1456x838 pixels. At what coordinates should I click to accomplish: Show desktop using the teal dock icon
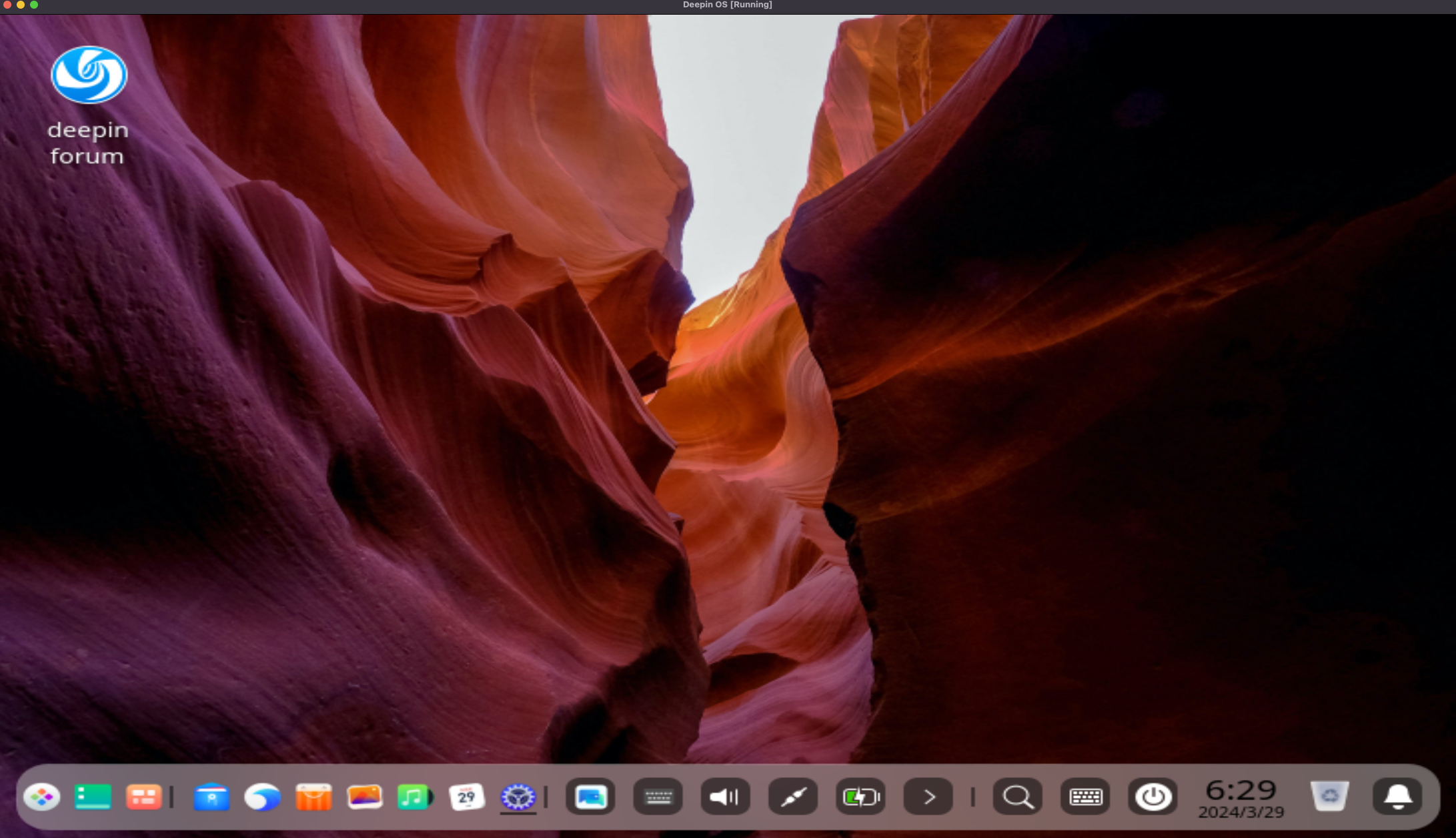click(x=93, y=797)
